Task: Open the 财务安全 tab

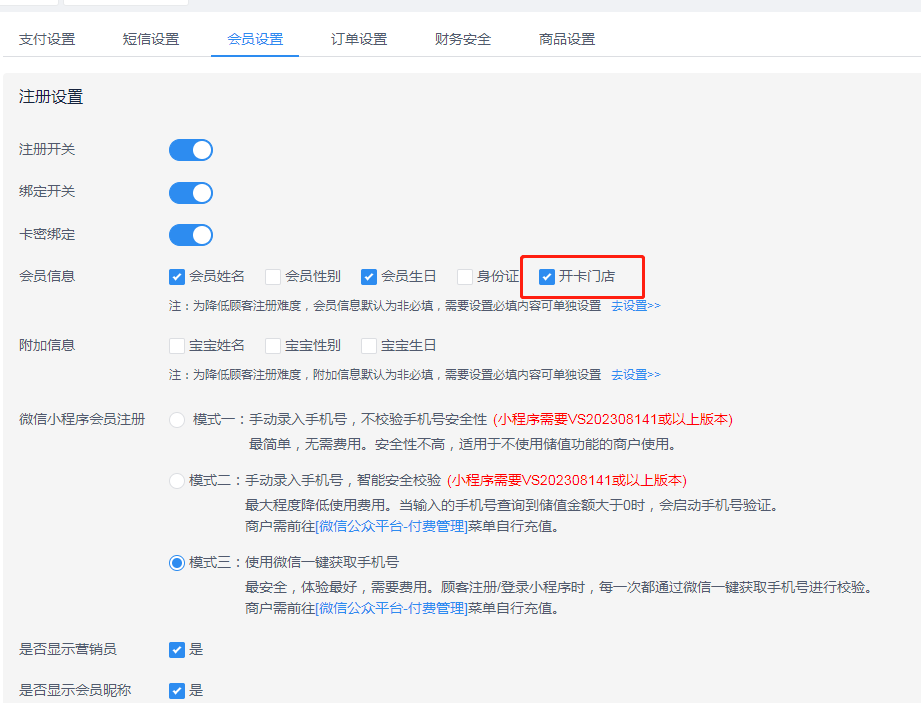Action: pos(463,39)
